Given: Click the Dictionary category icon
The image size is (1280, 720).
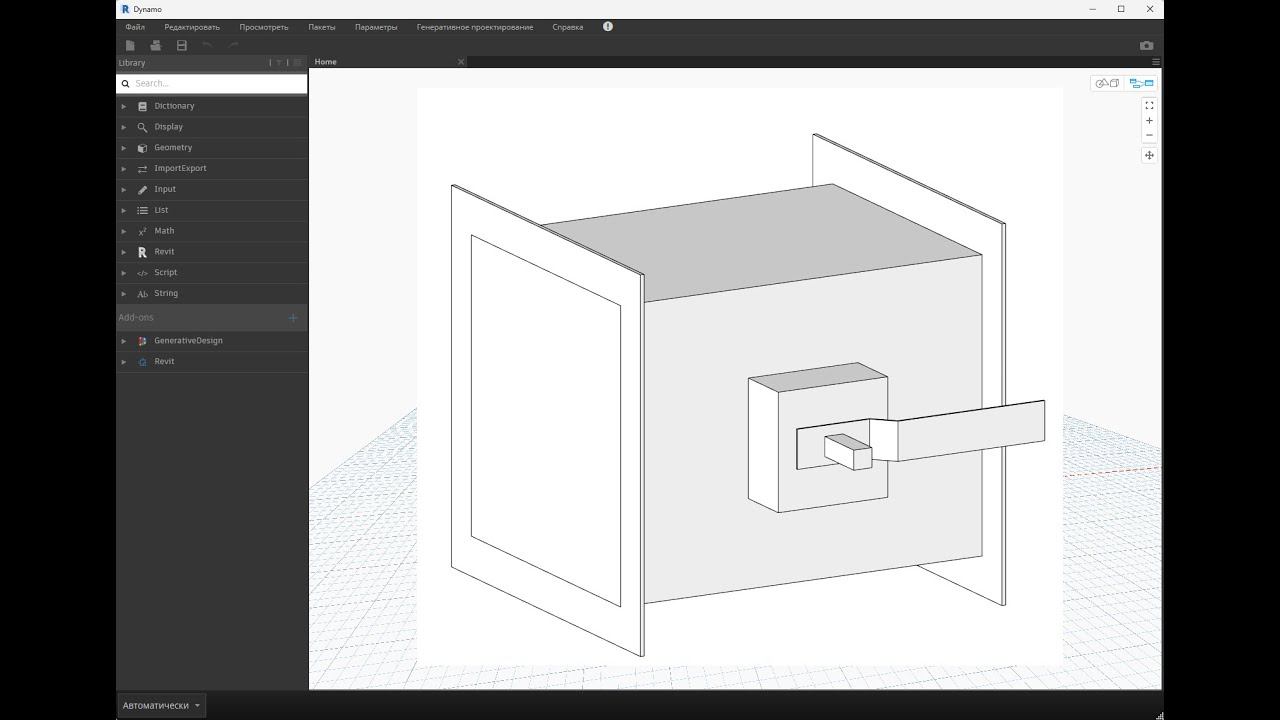Looking at the screenshot, I should pyautogui.click(x=142, y=106).
